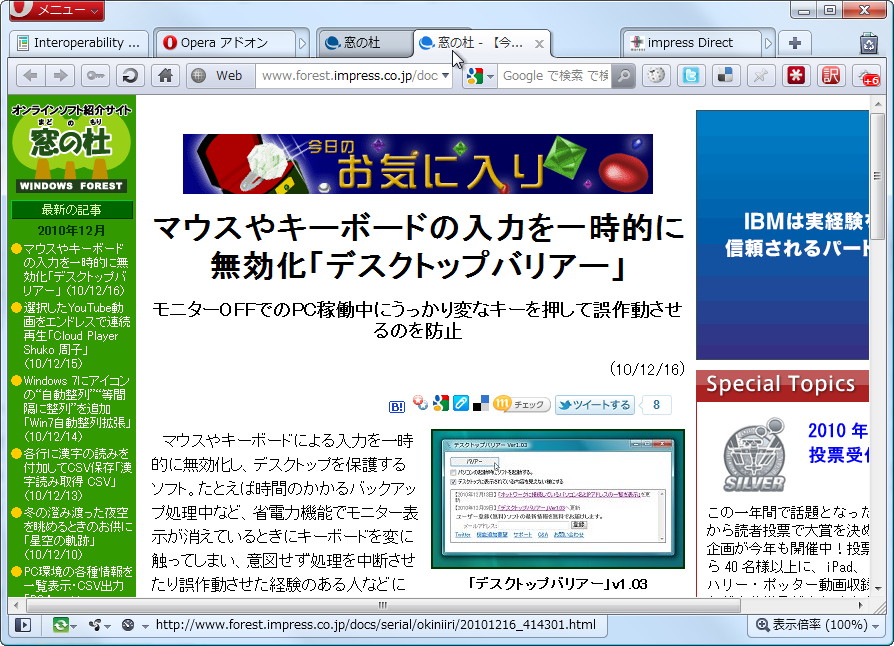
Task: Open sidebar article マウスやキーボードの入力を一時的に無効化
Action: [74, 270]
